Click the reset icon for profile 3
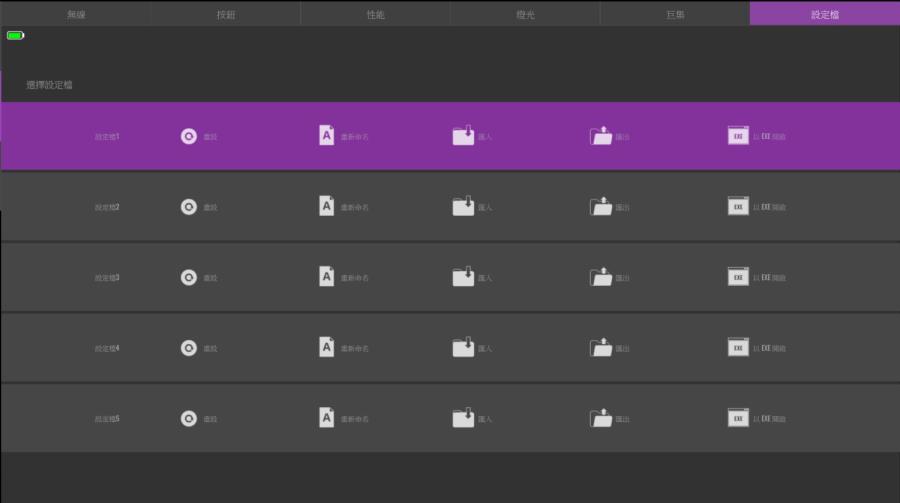Screen dimensions: 900x503 (189, 277)
